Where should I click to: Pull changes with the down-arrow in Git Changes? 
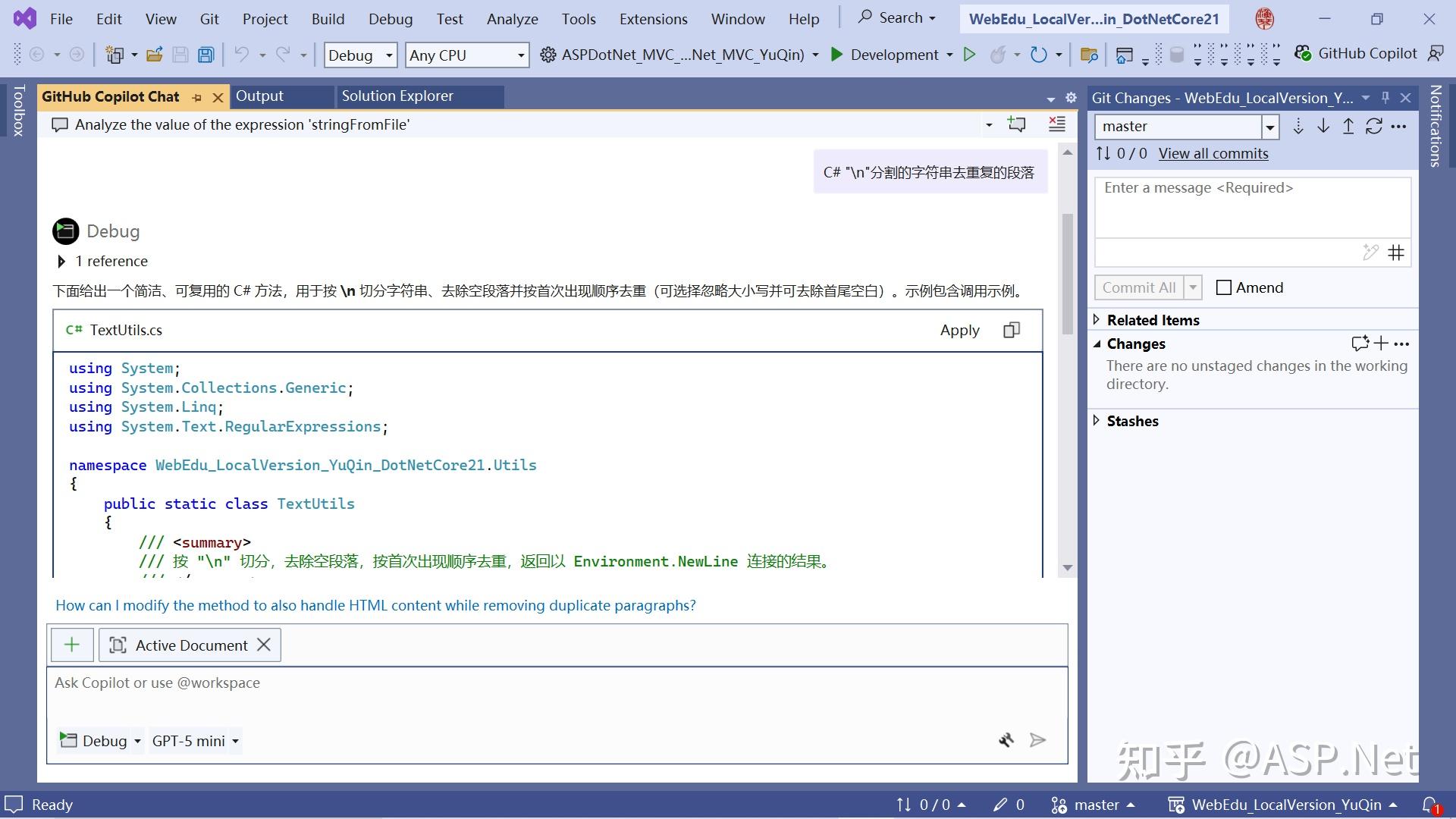(1323, 127)
